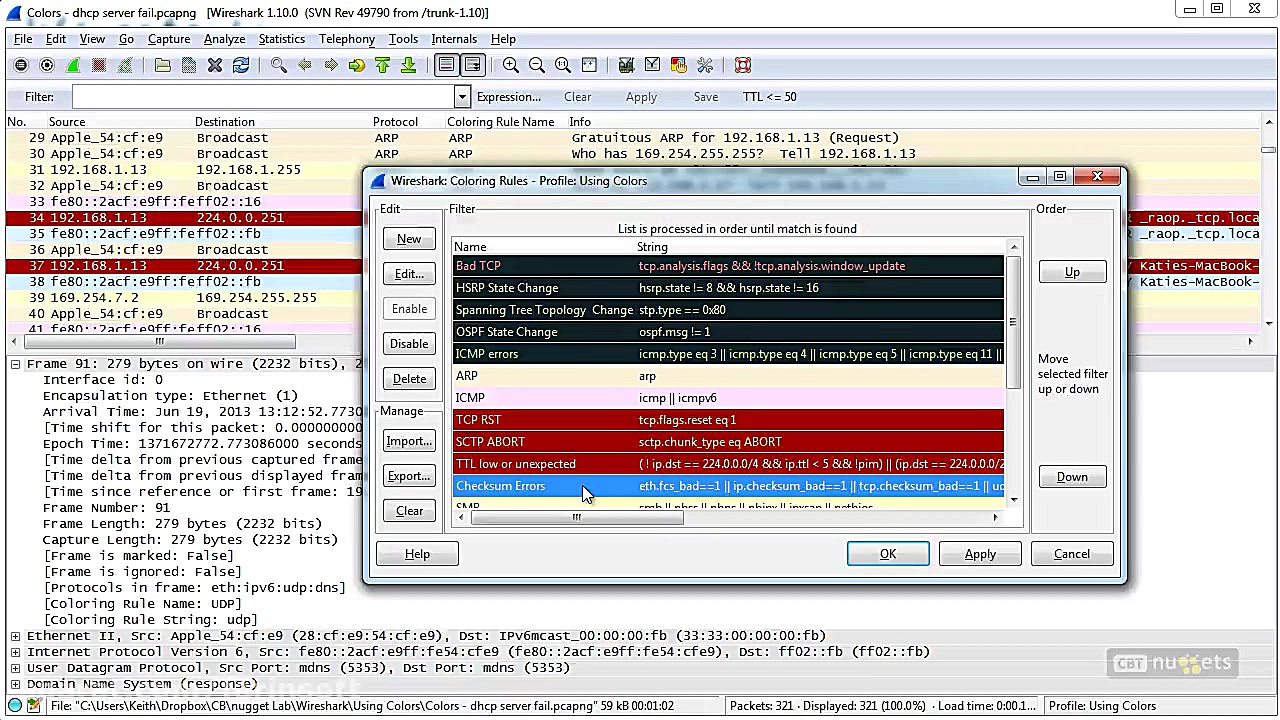Click the find packet magnifier icon

point(279,65)
